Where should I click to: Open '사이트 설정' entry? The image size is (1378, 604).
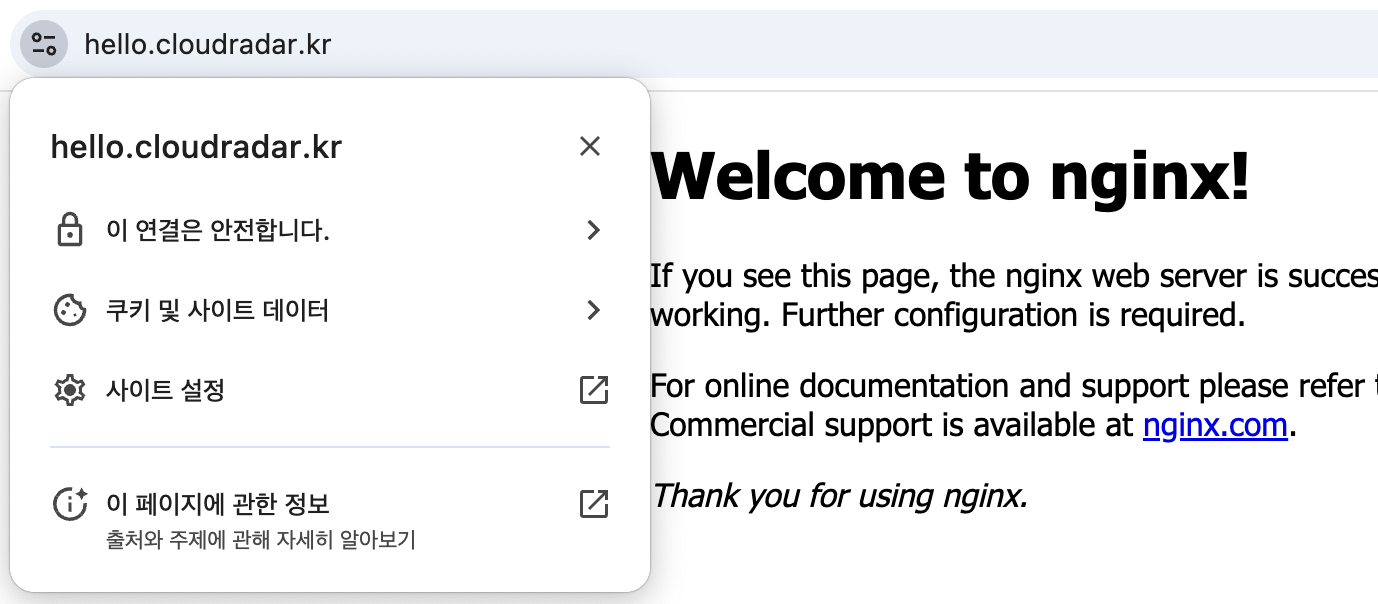pyautogui.click(x=330, y=390)
